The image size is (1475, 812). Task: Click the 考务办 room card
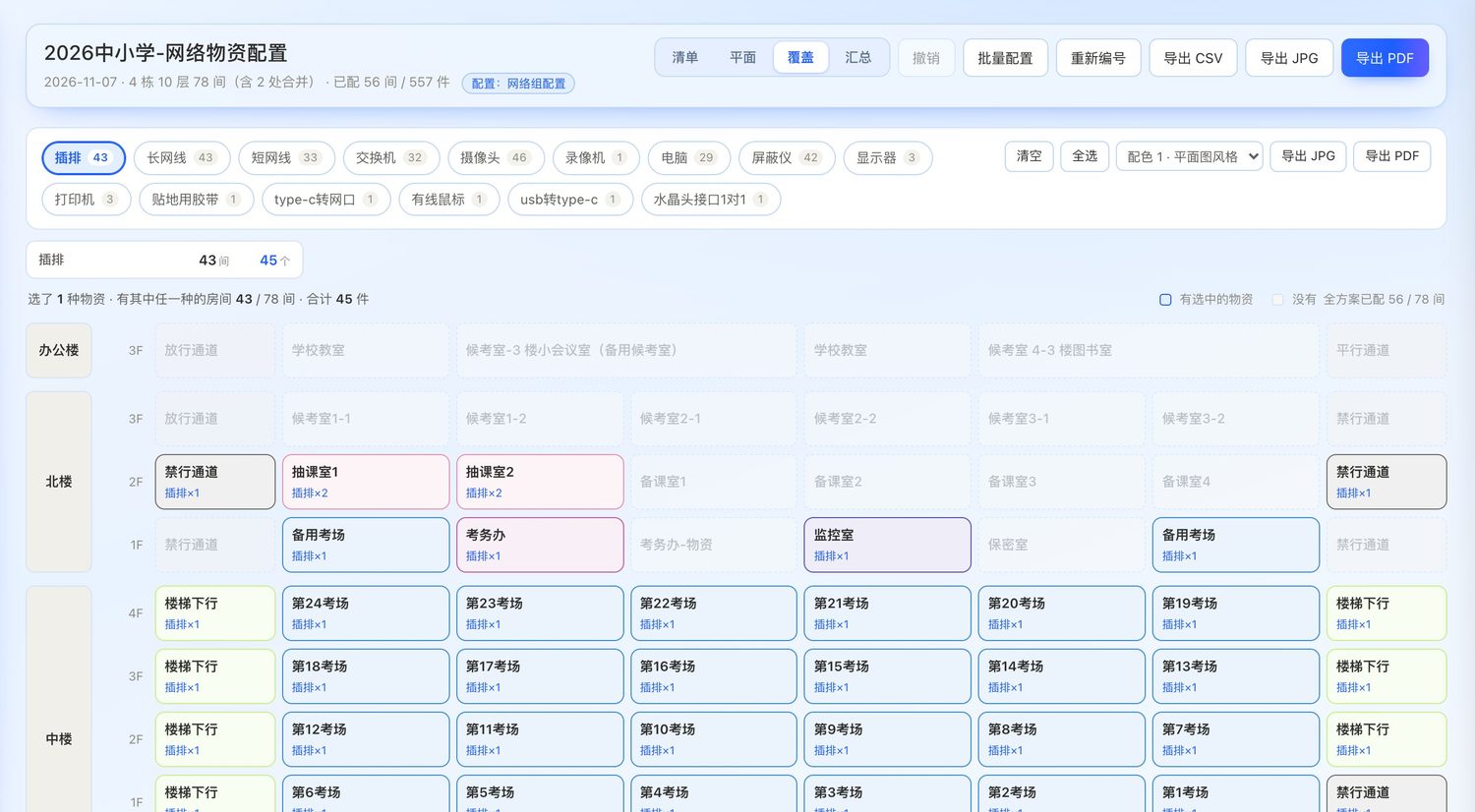click(x=540, y=545)
